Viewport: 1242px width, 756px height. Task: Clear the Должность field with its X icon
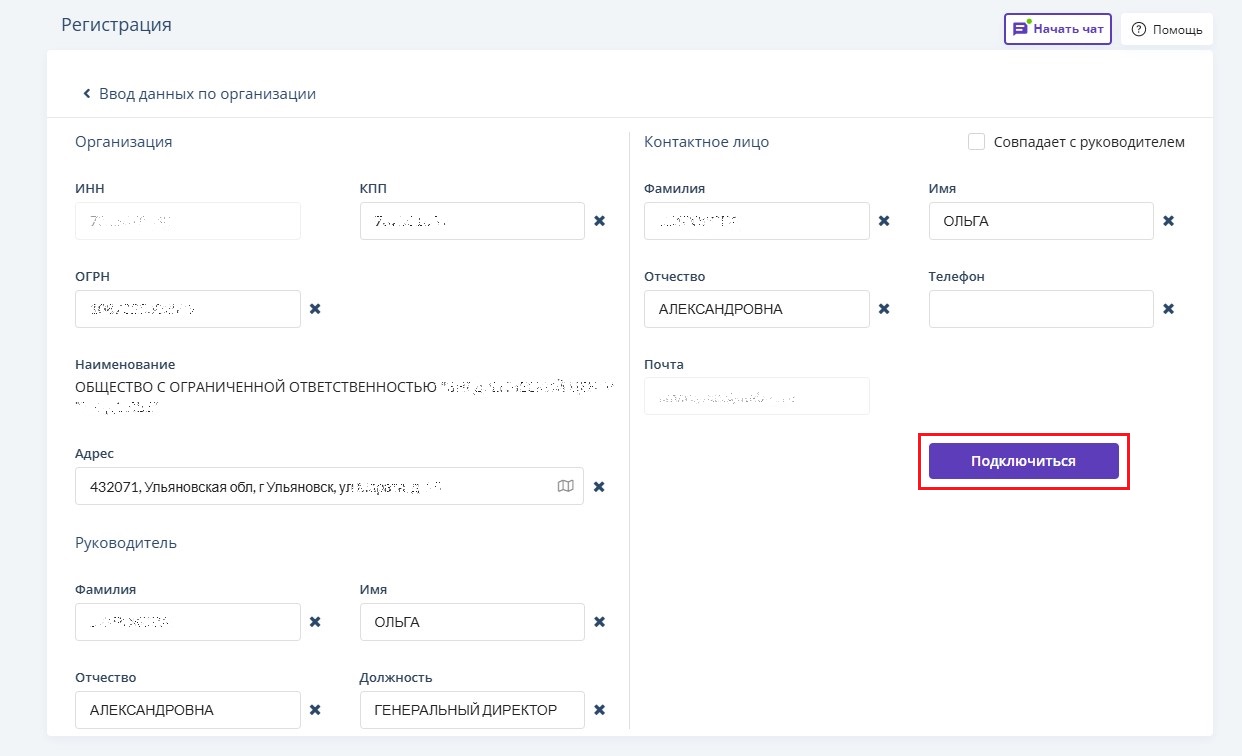pyautogui.click(x=600, y=710)
